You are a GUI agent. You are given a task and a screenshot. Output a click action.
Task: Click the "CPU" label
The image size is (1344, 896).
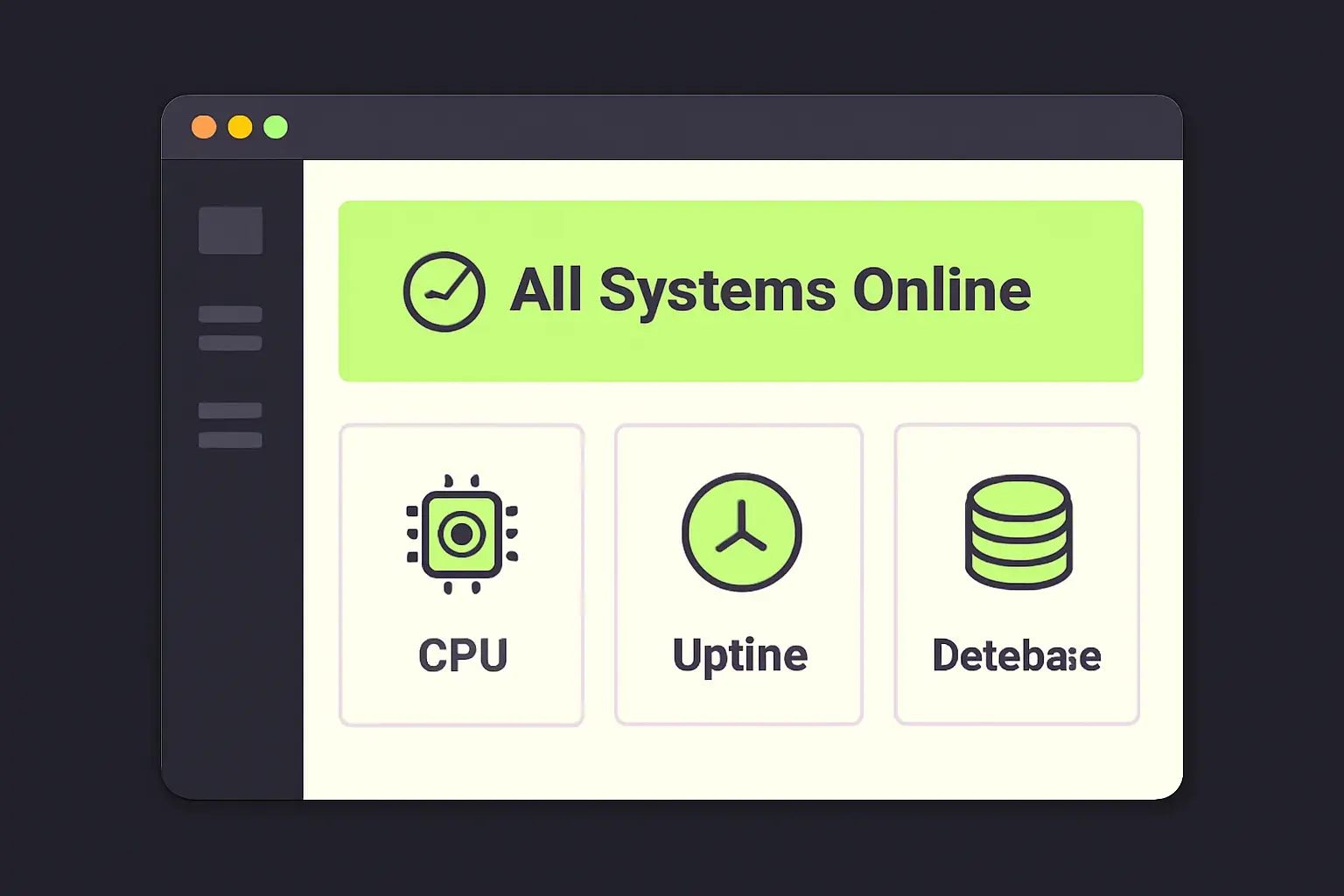[463, 655]
